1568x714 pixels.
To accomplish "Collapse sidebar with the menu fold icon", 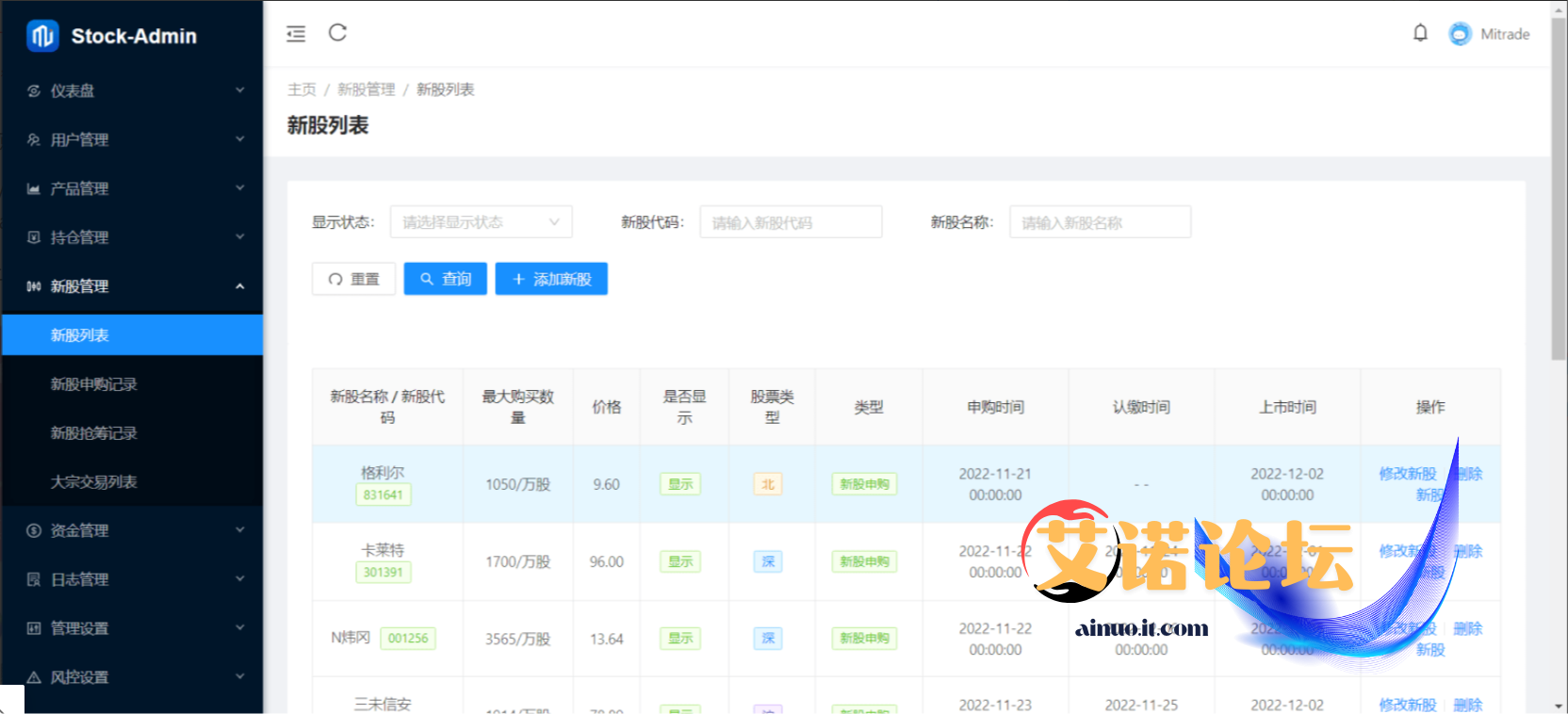I will (x=296, y=34).
